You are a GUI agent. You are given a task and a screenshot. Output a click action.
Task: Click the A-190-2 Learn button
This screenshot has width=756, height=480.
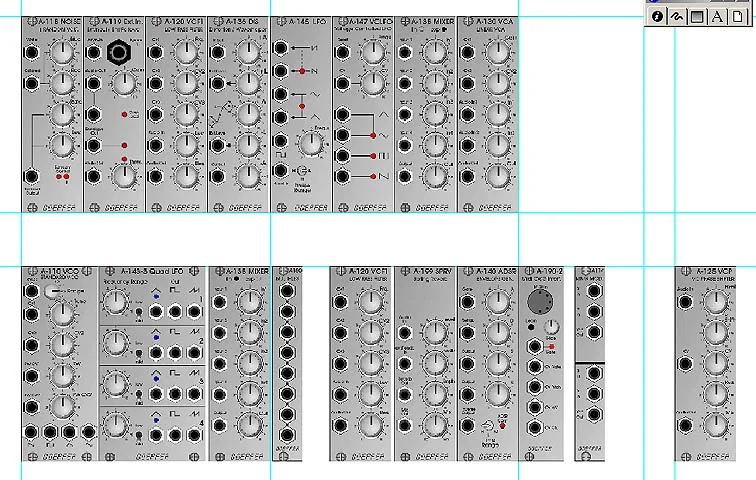(531, 327)
